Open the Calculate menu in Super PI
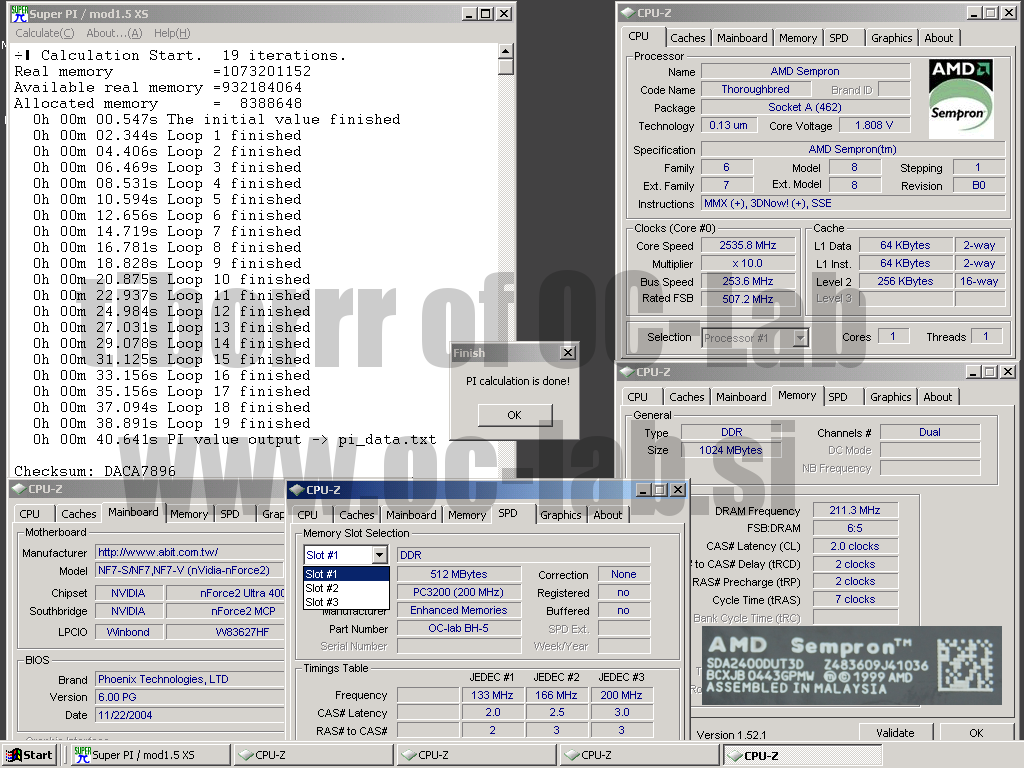 point(44,33)
